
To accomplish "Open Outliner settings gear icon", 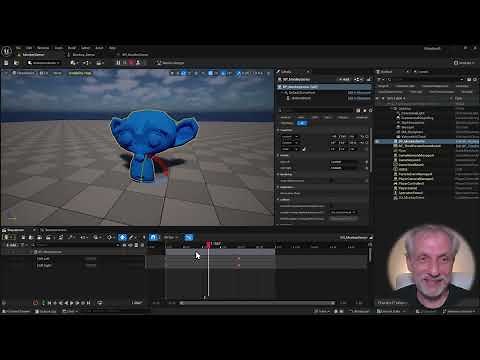I will pos(475,79).
